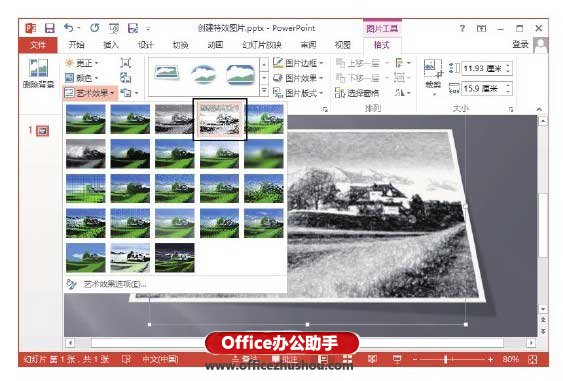
Task: Open the Picture Border (图片边框) dropdown
Action: pyautogui.click(x=298, y=63)
